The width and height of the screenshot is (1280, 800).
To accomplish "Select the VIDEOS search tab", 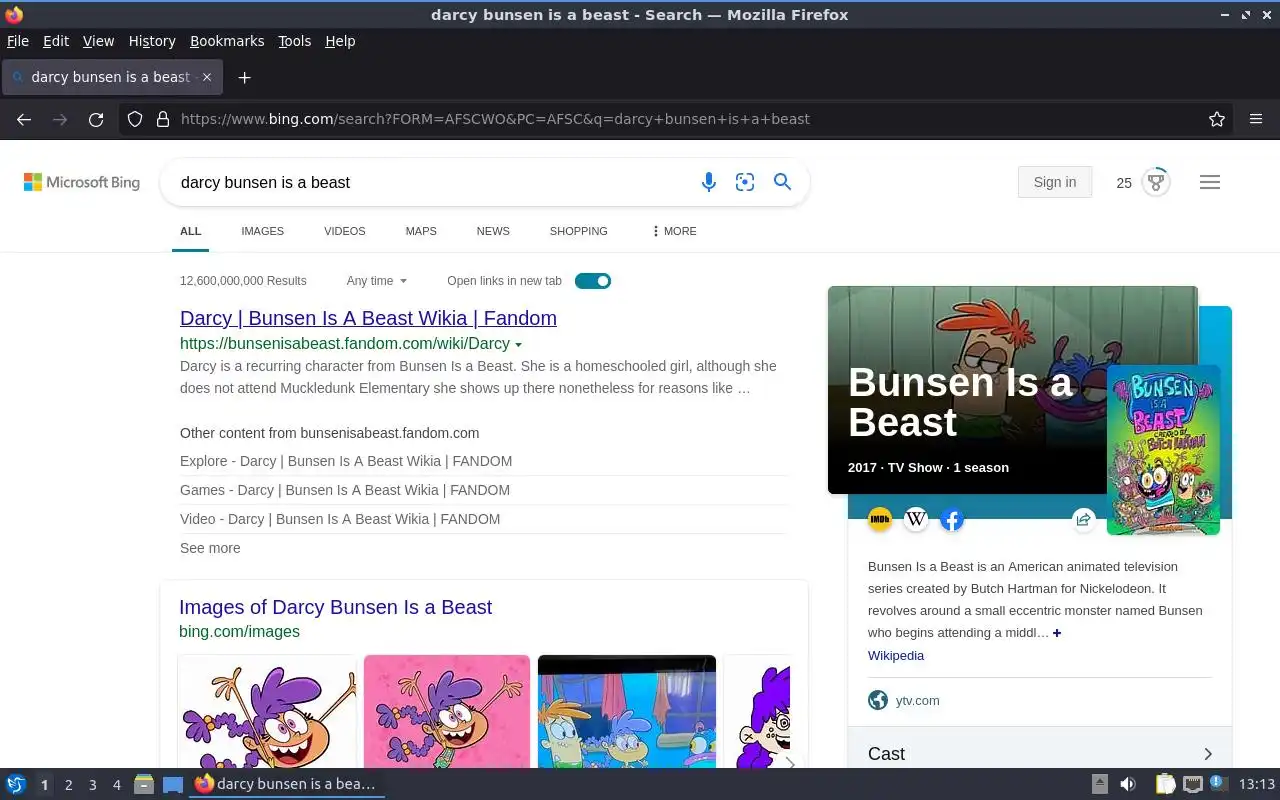I will [x=345, y=231].
